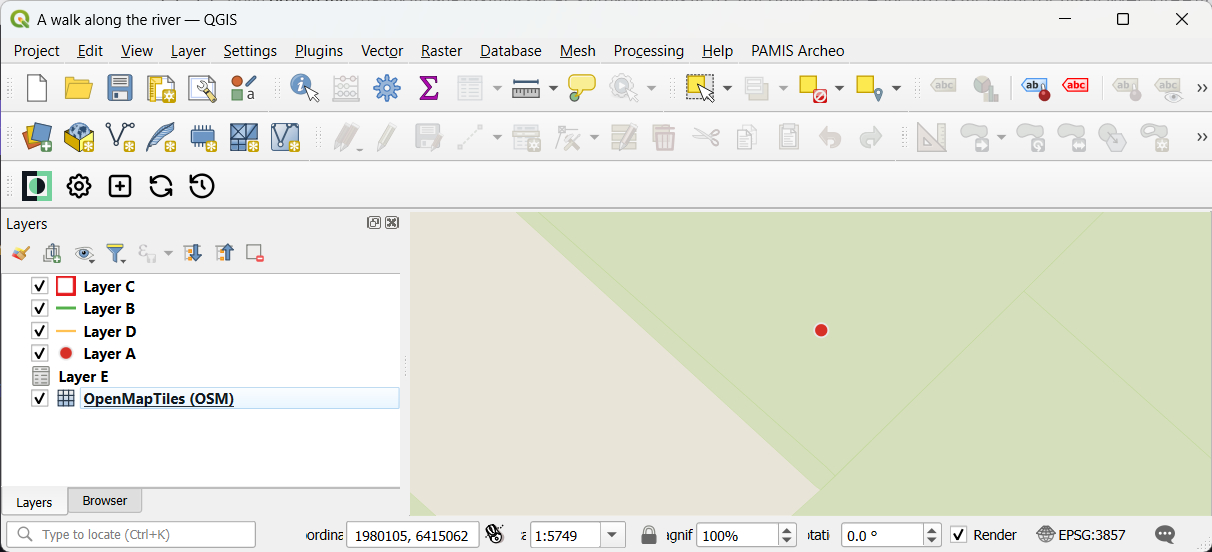
Task: Save the project using the floppy disk icon
Action: click(120, 88)
